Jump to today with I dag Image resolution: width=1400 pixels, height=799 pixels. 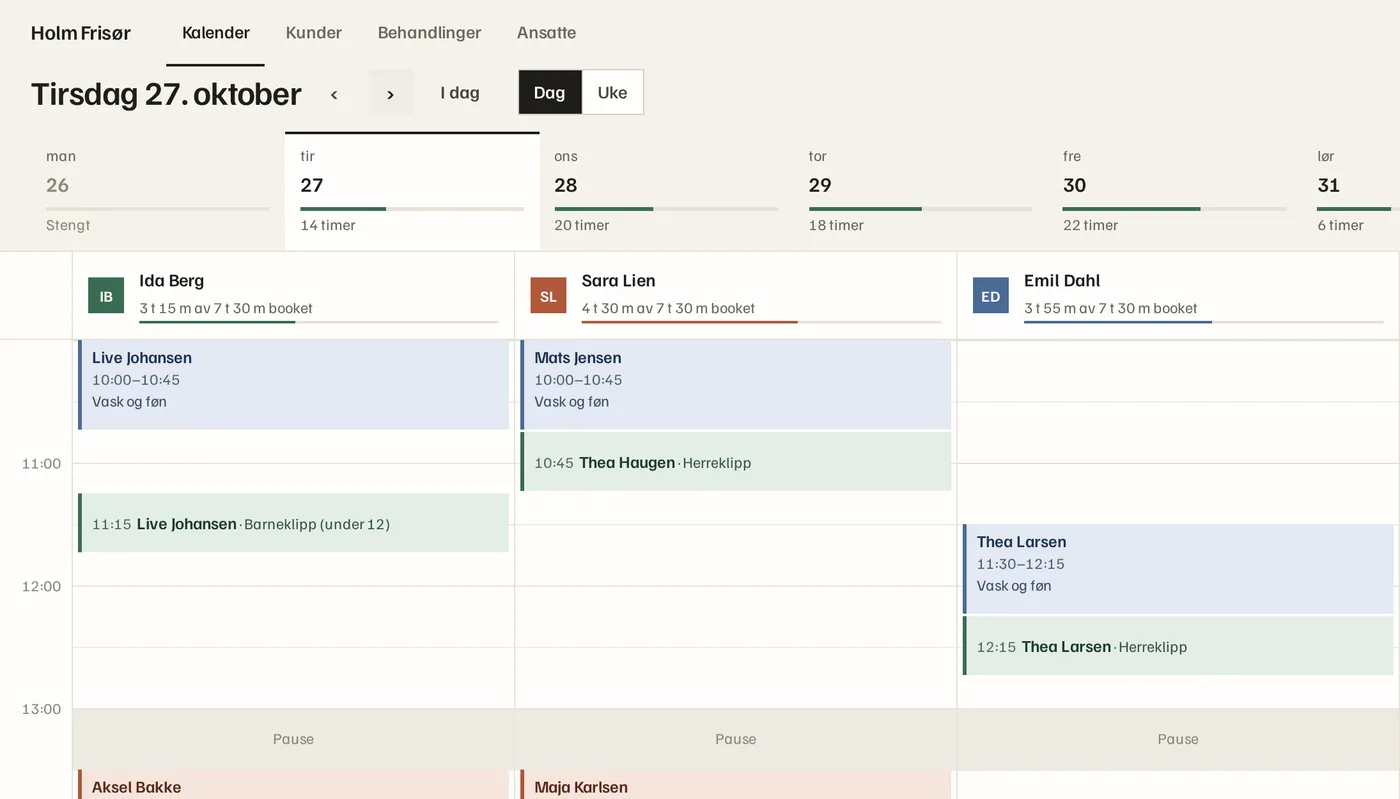[x=460, y=93]
